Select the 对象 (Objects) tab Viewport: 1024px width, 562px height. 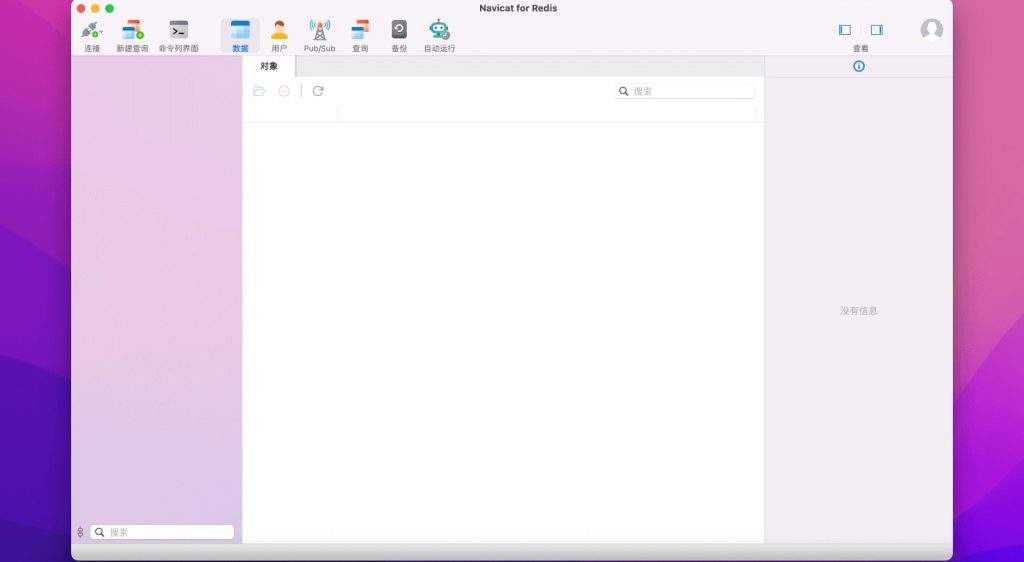[x=269, y=66]
